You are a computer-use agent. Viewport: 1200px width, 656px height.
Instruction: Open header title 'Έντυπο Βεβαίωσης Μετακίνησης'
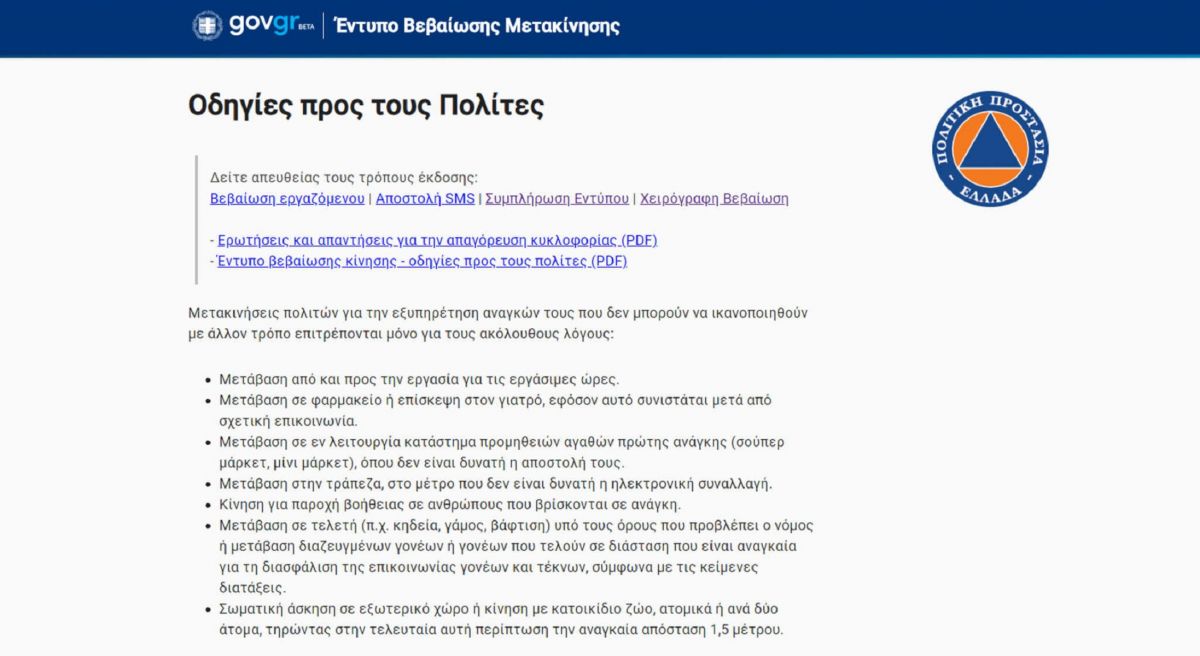(x=477, y=25)
